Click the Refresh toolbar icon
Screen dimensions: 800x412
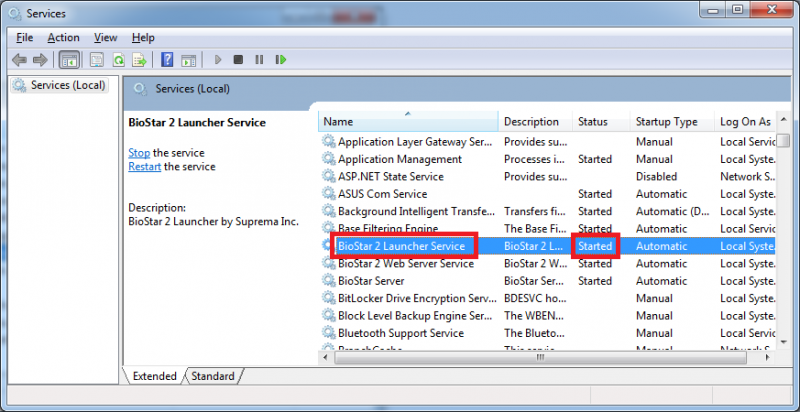[118, 60]
